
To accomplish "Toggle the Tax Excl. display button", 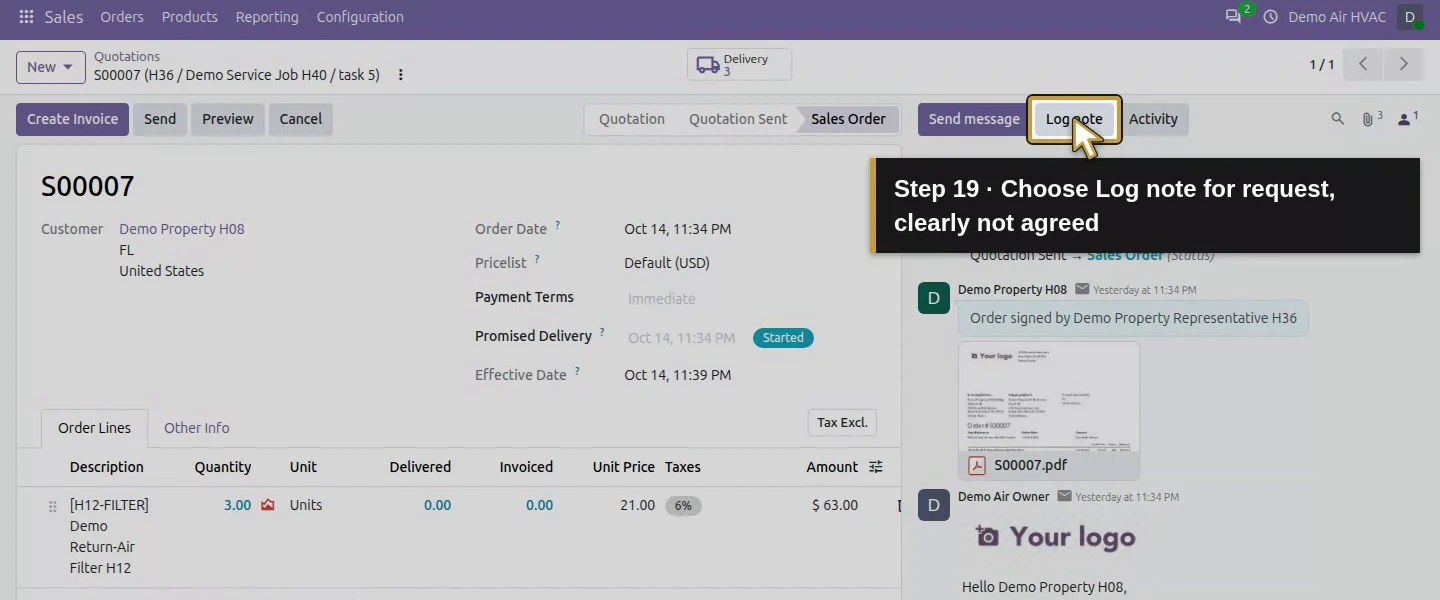I will (842, 423).
